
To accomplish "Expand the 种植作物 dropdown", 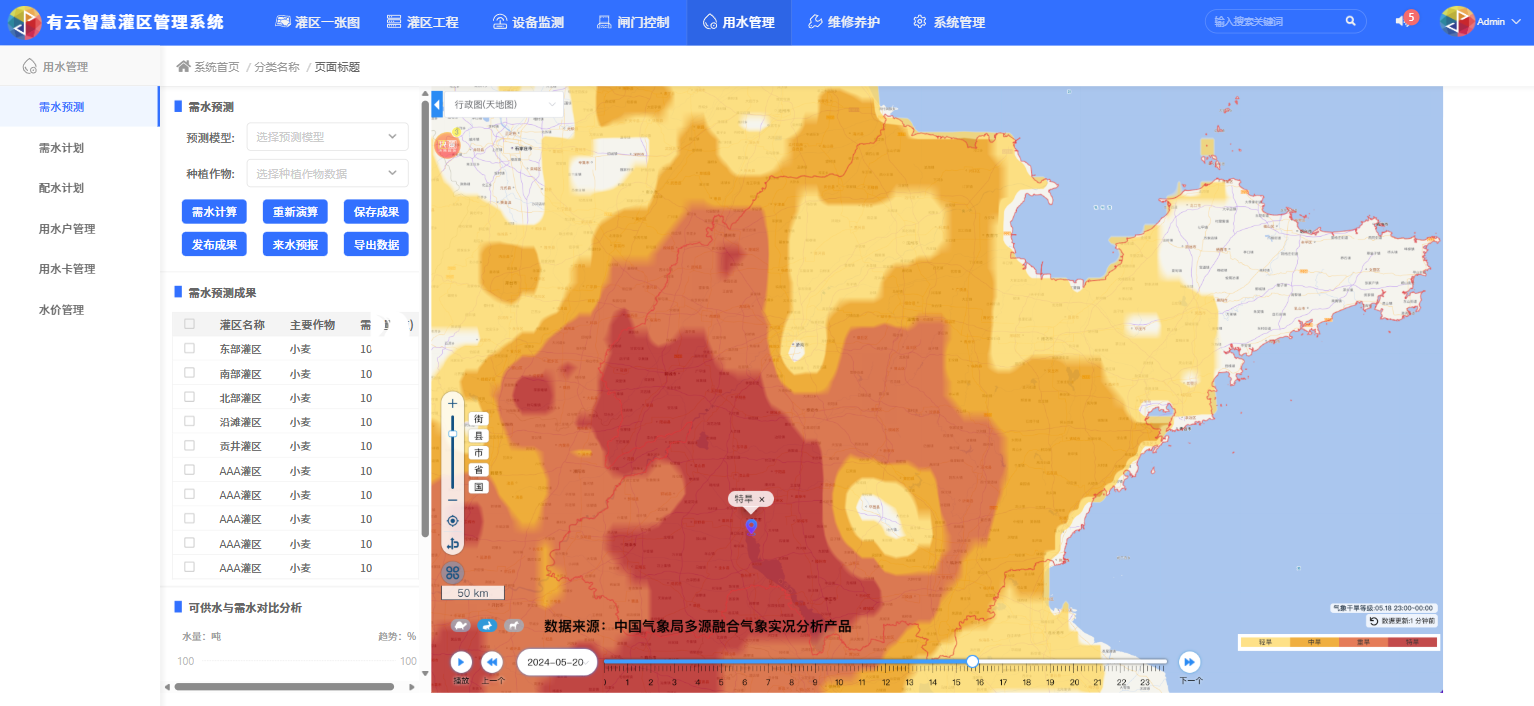I will pos(326,173).
